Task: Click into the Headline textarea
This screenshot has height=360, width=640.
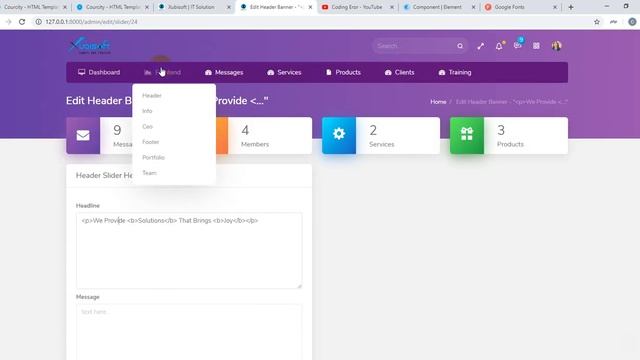Action: coord(189,251)
